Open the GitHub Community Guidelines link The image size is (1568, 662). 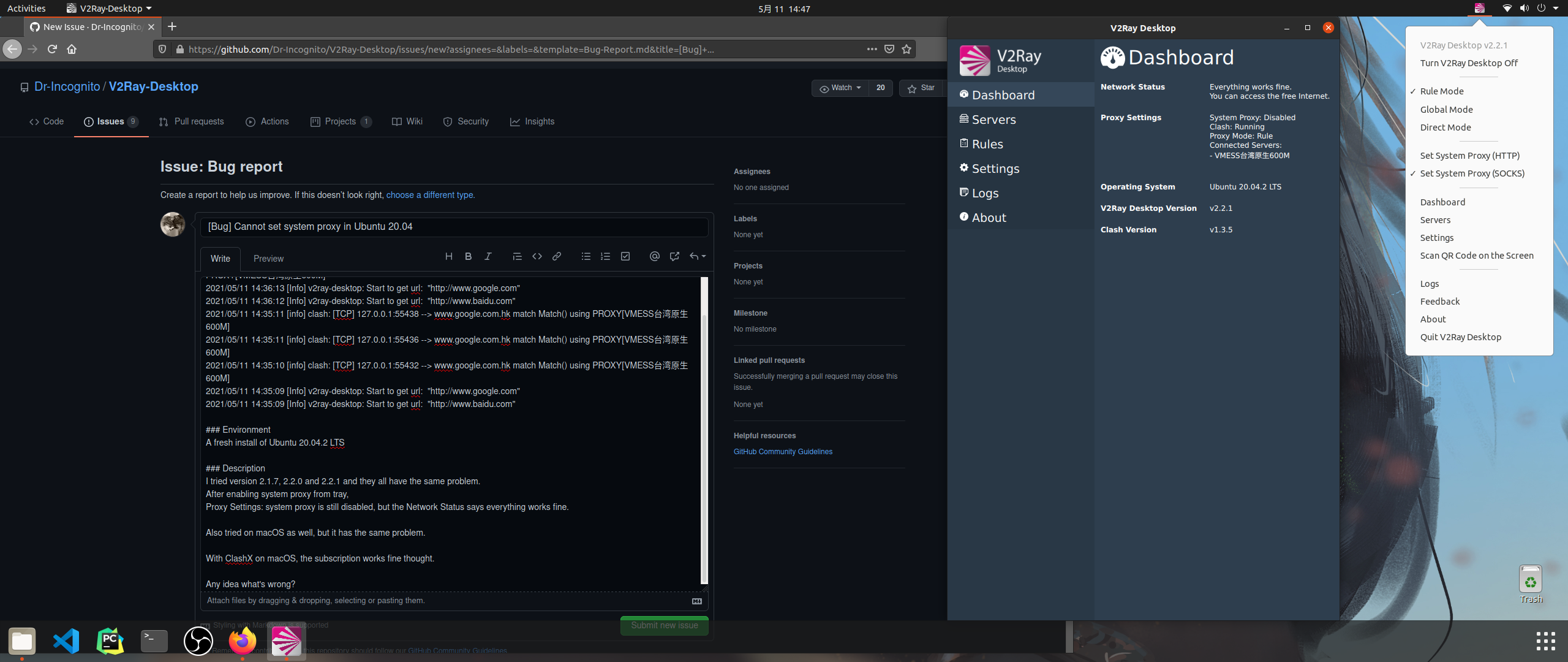click(782, 452)
